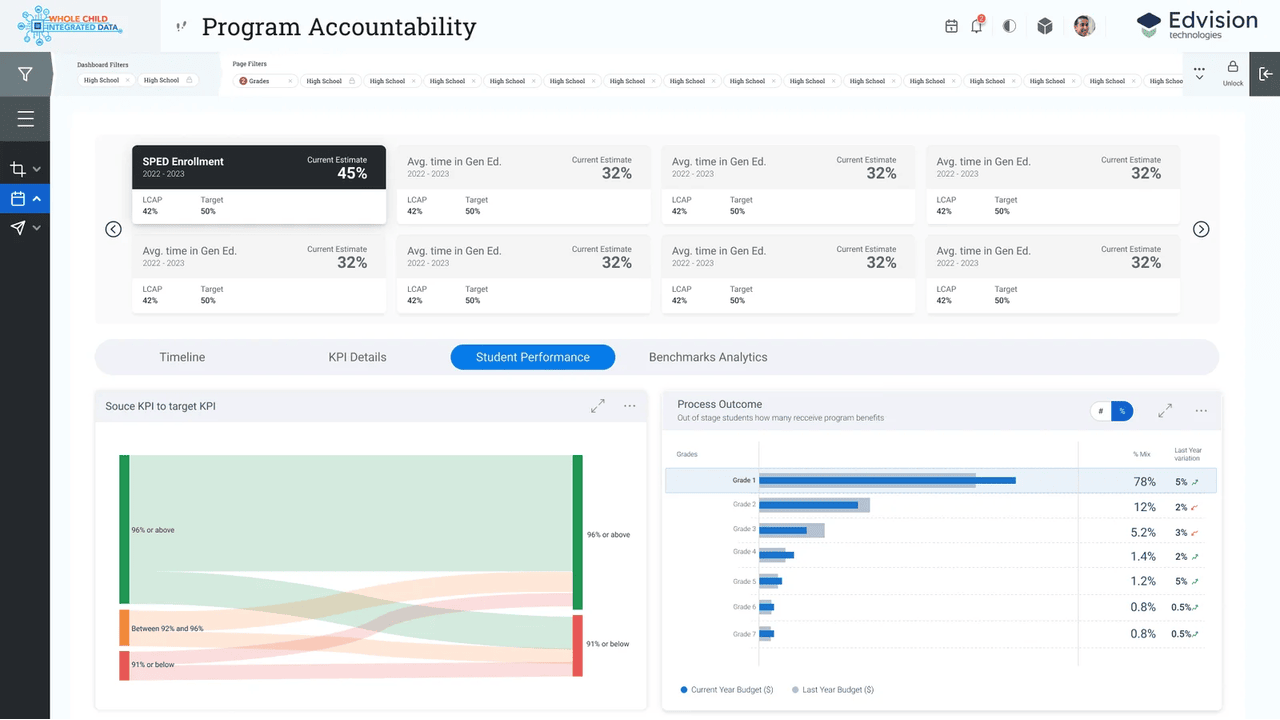Select the crop tool icon in sidebar
Screen dimensions: 1280x720
(17, 169)
